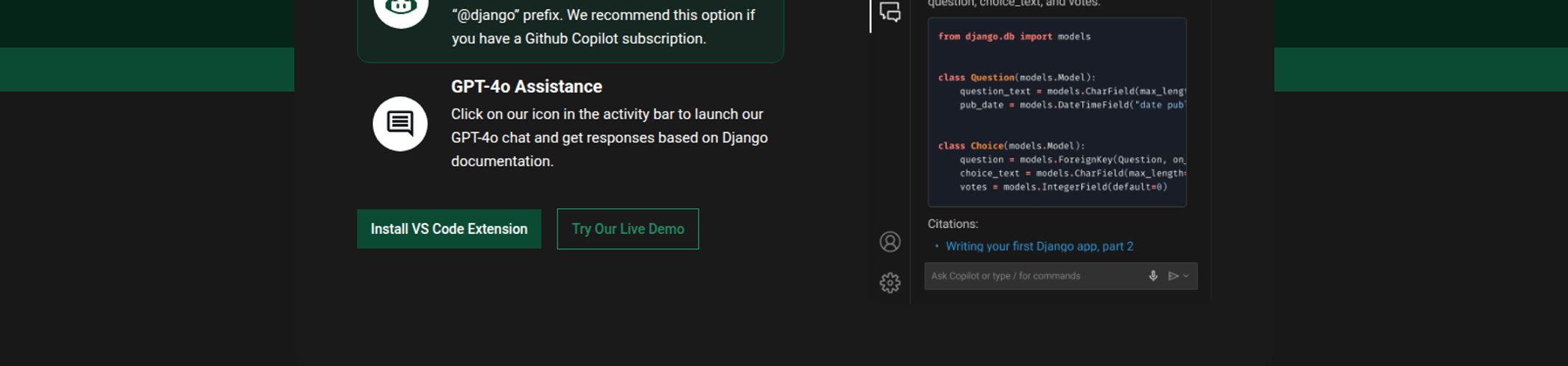This screenshot has height=366, width=1568.
Task: Open the Try Our Live Demo button
Action: pos(628,229)
